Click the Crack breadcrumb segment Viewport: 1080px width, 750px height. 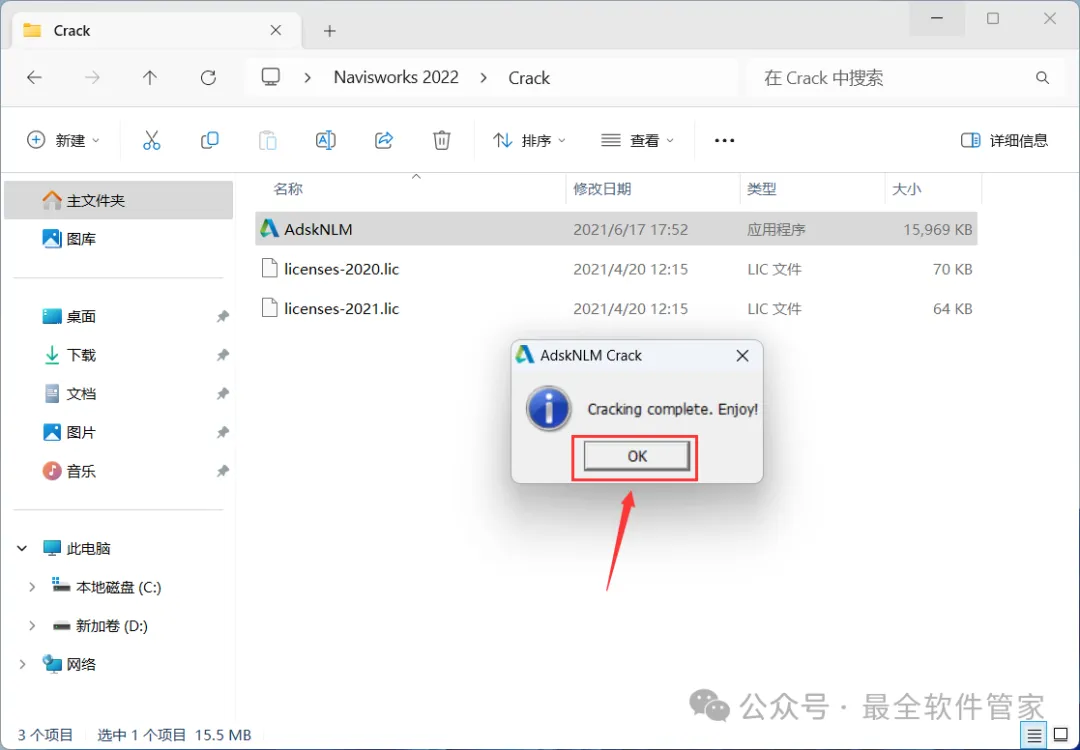(x=529, y=78)
